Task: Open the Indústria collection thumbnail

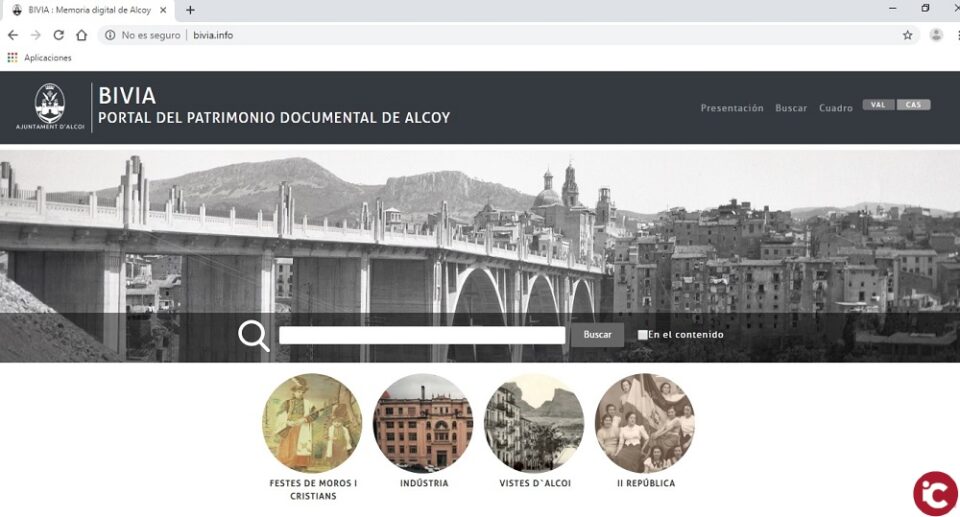Action: (423, 423)
